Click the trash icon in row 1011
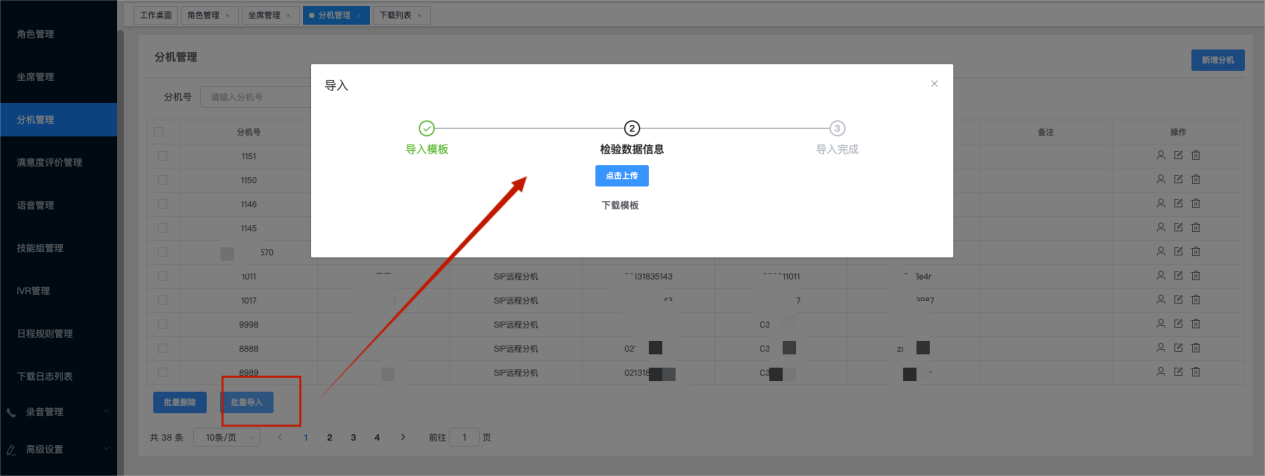This screenshot has width=1265, height=476. tap(1195, 276)
